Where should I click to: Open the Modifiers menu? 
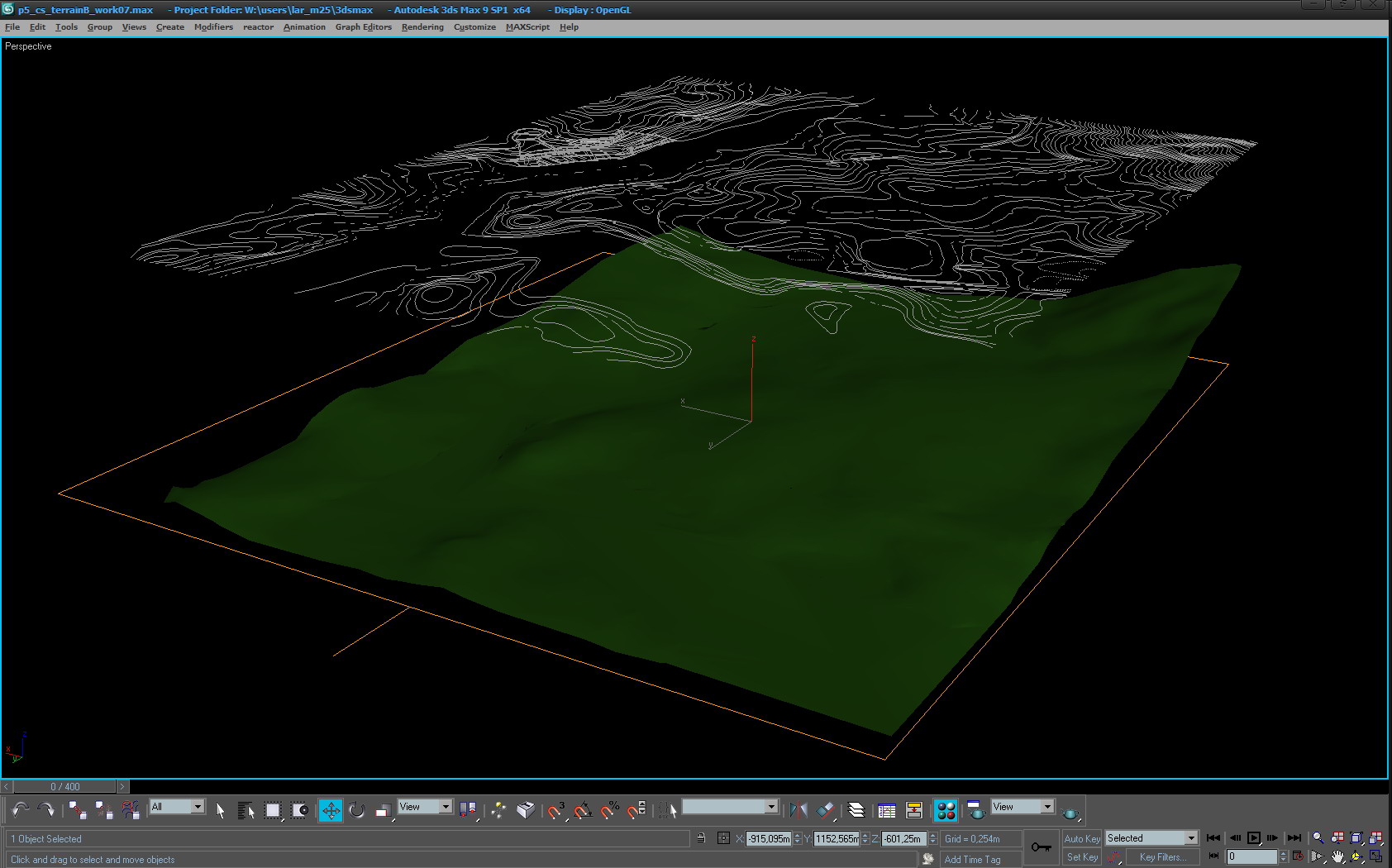[x=213, y=27]
